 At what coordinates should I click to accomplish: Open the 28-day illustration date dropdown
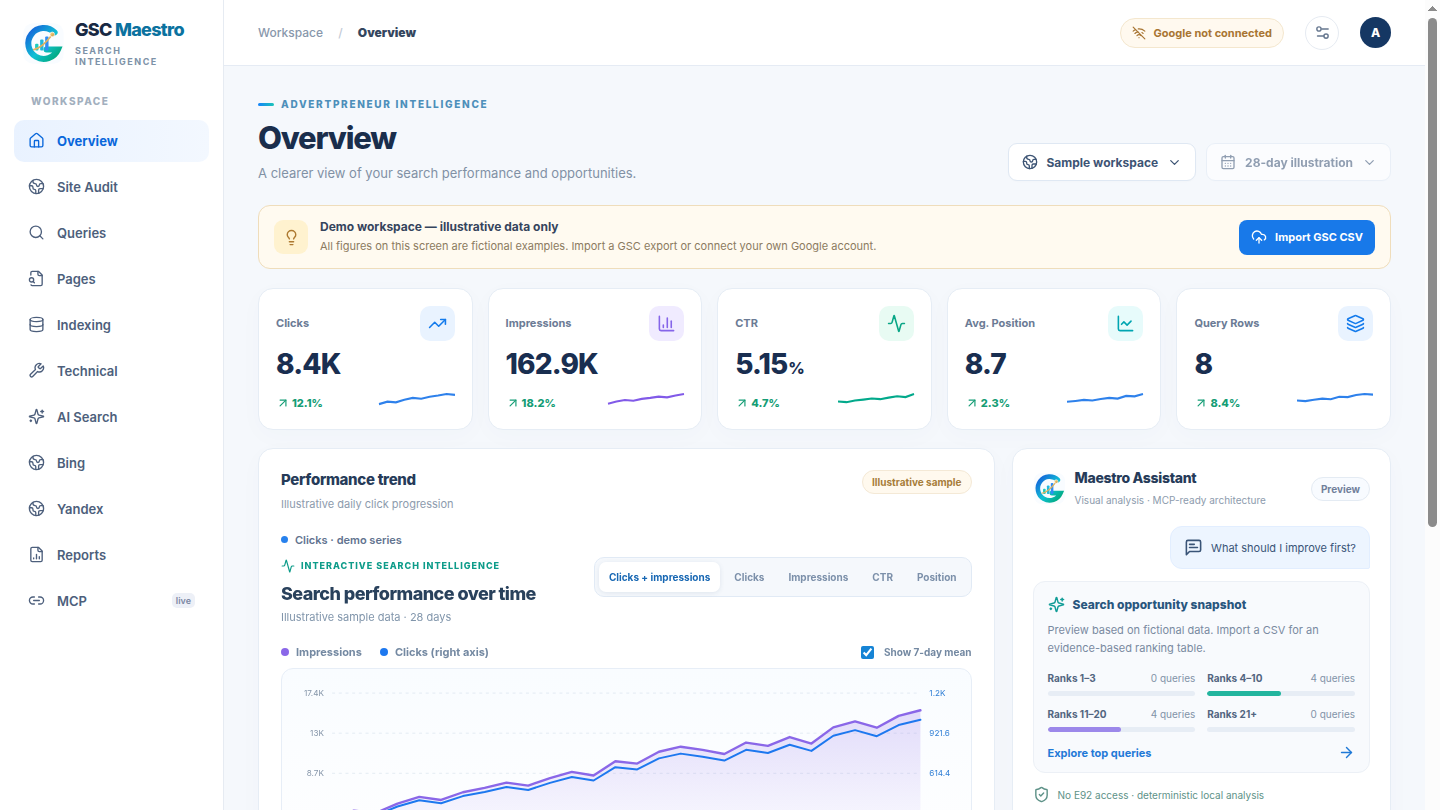coord(1298,163)
